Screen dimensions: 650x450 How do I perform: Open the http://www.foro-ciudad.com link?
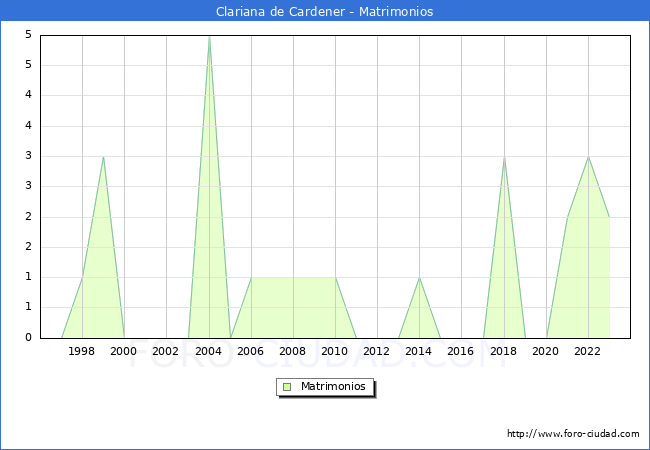click(573, 434)
